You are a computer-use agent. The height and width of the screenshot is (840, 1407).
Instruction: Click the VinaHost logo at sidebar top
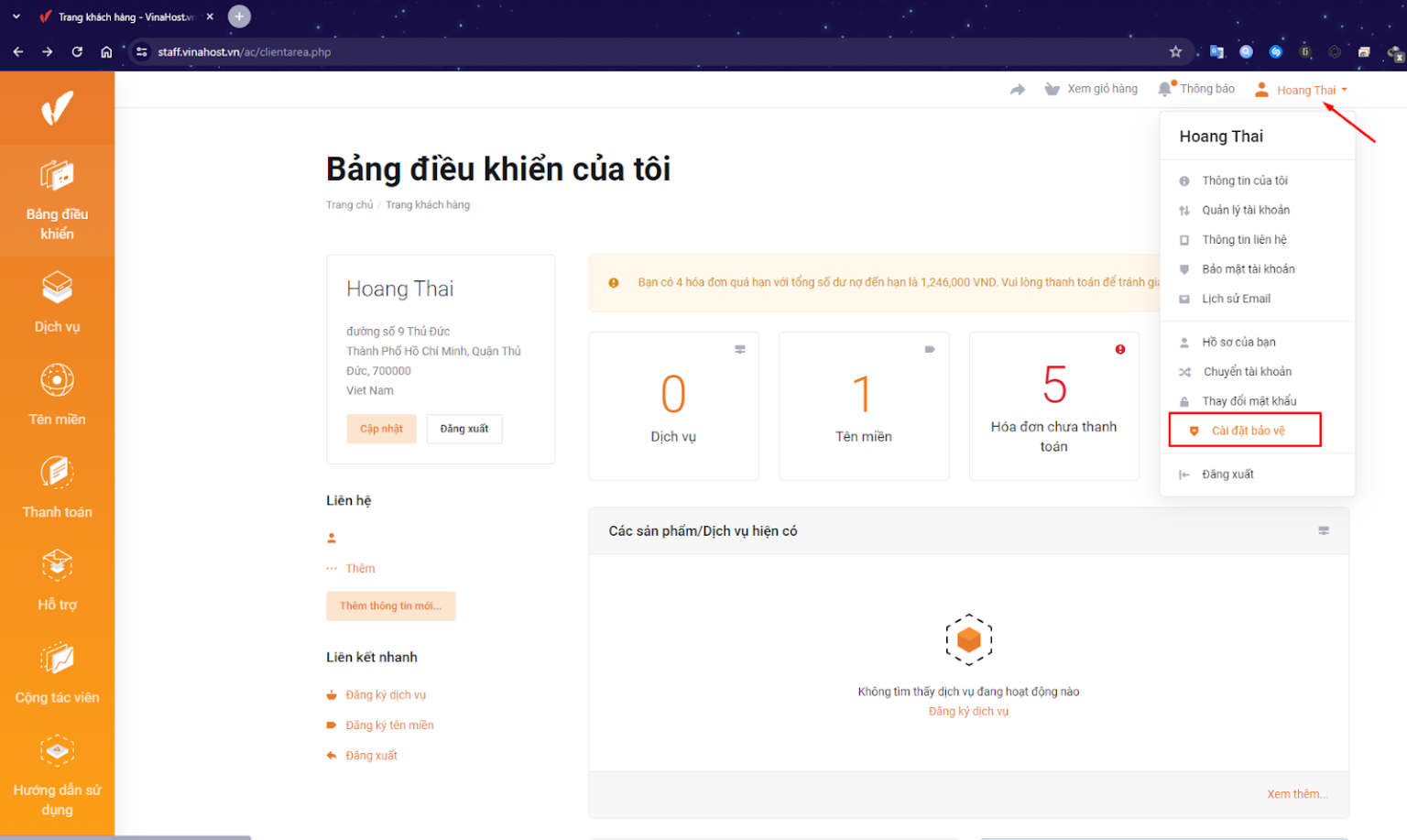(x=57, y=108)
